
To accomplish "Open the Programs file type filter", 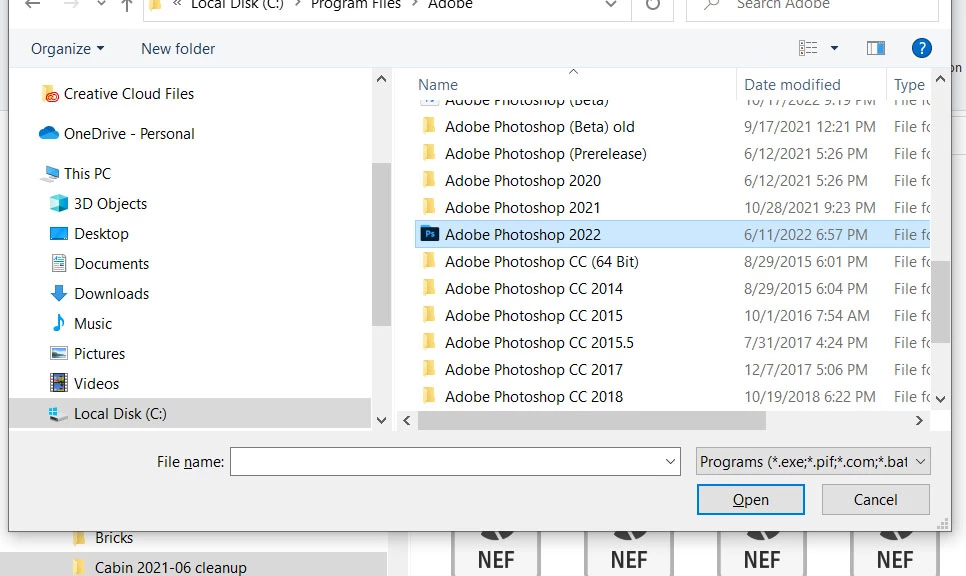I will coord(813,461).
